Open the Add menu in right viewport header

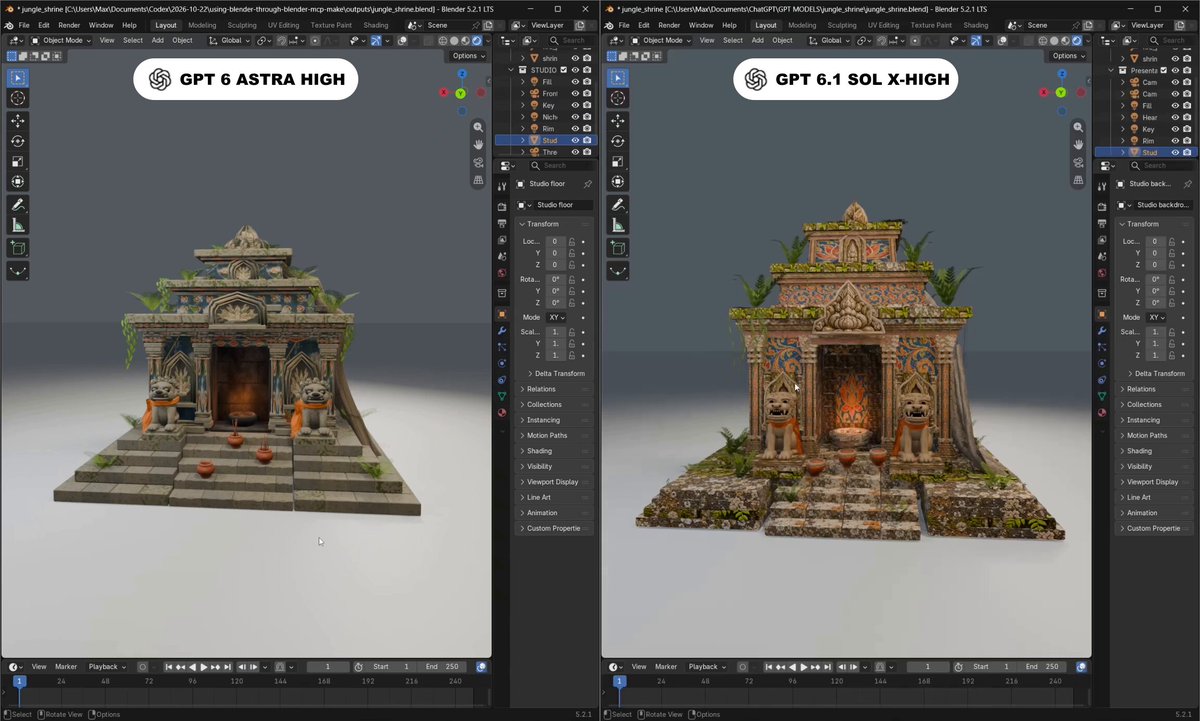pyautogui.click(x=757, y=40)
